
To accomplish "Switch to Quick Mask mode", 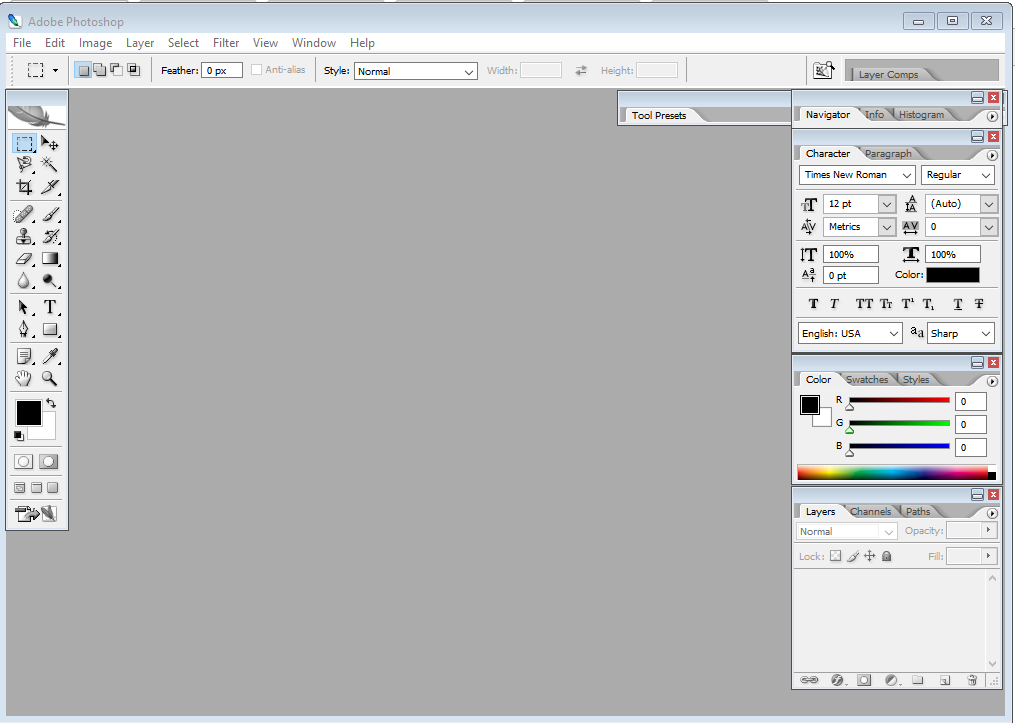I will (x=49, y=462).
